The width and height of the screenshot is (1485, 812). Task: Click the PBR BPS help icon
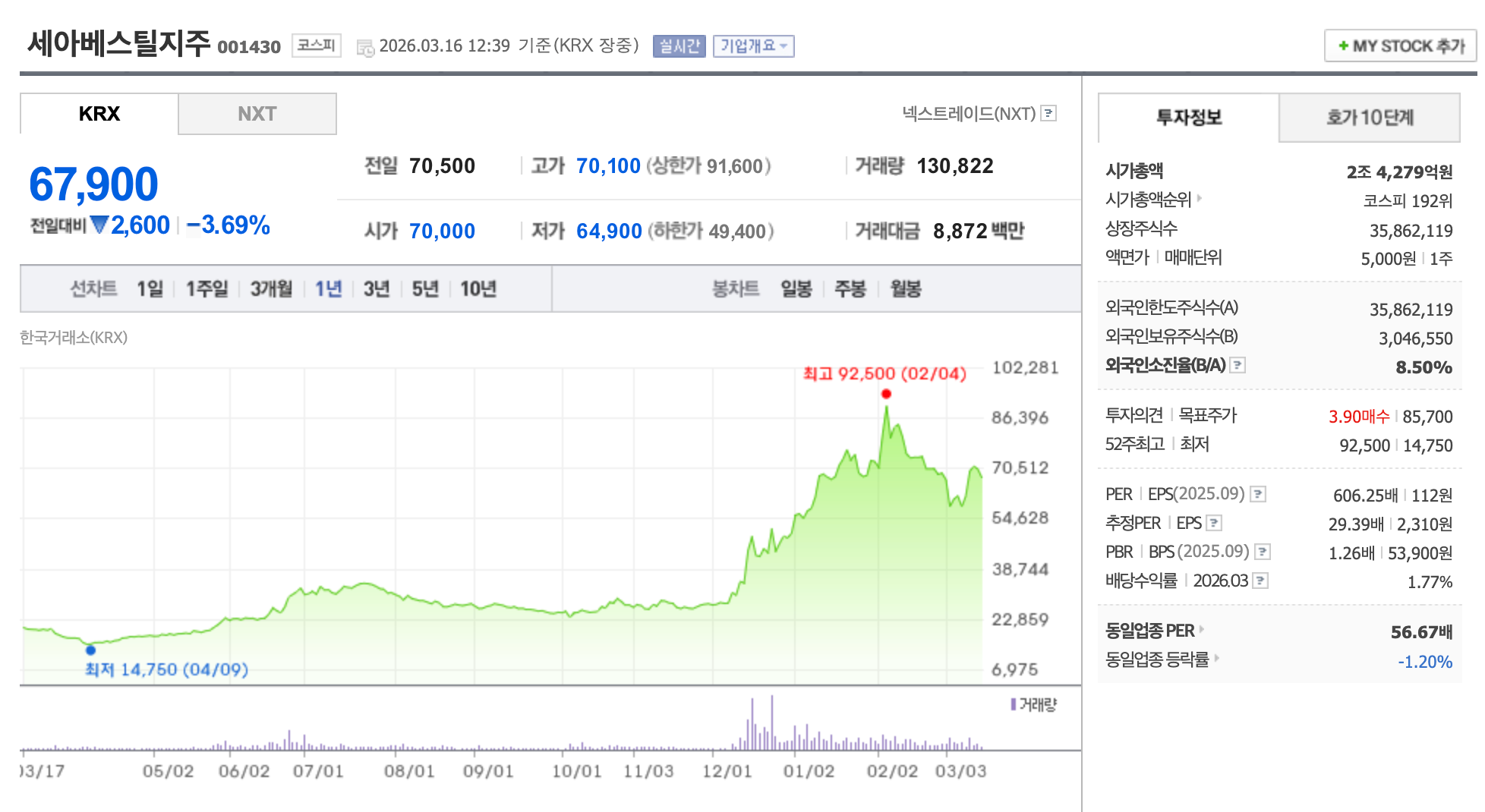[x=1263, y=552]
